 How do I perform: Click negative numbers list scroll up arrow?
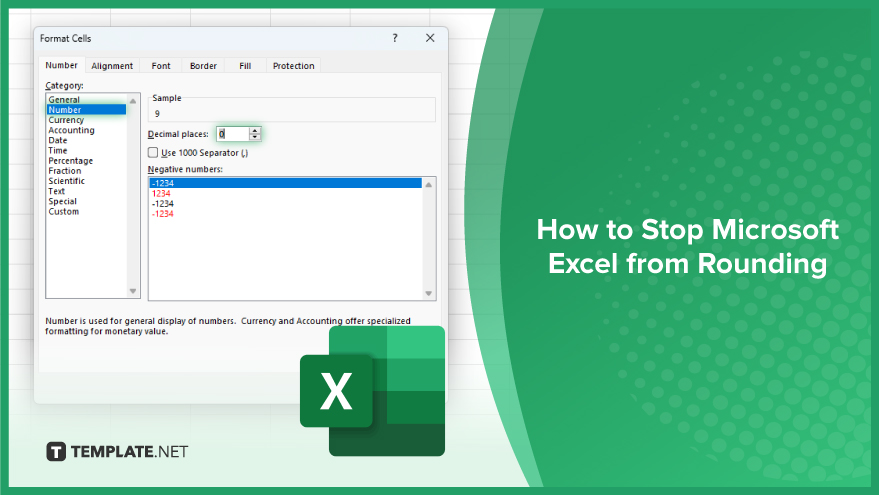pyautogui.click(x=429, y=184)
